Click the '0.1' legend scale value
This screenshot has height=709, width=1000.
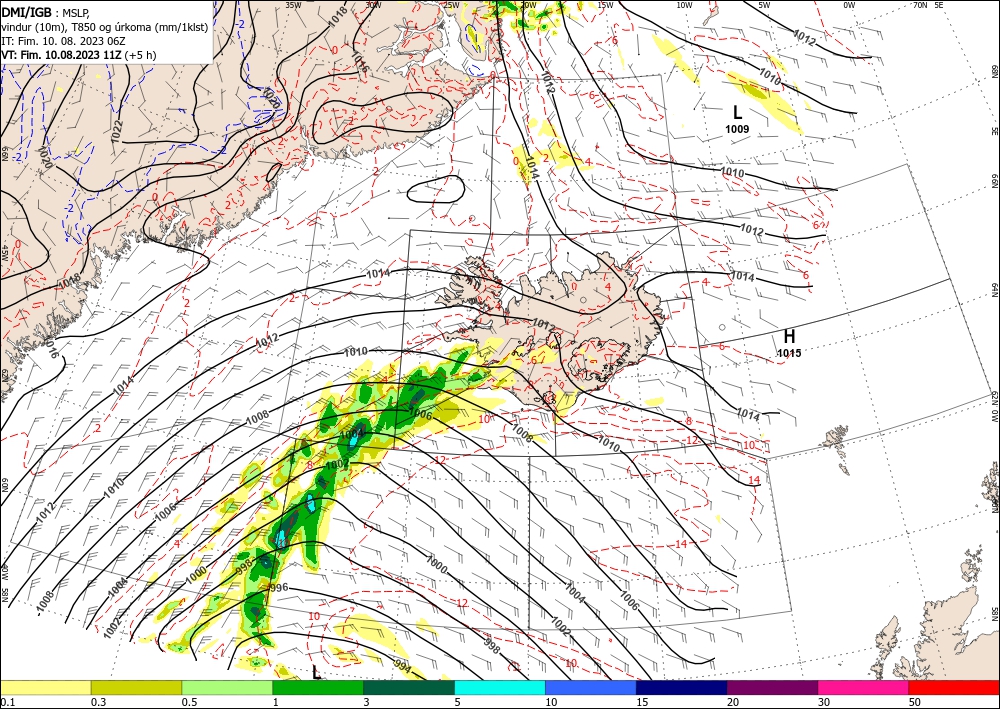[8, 702]
